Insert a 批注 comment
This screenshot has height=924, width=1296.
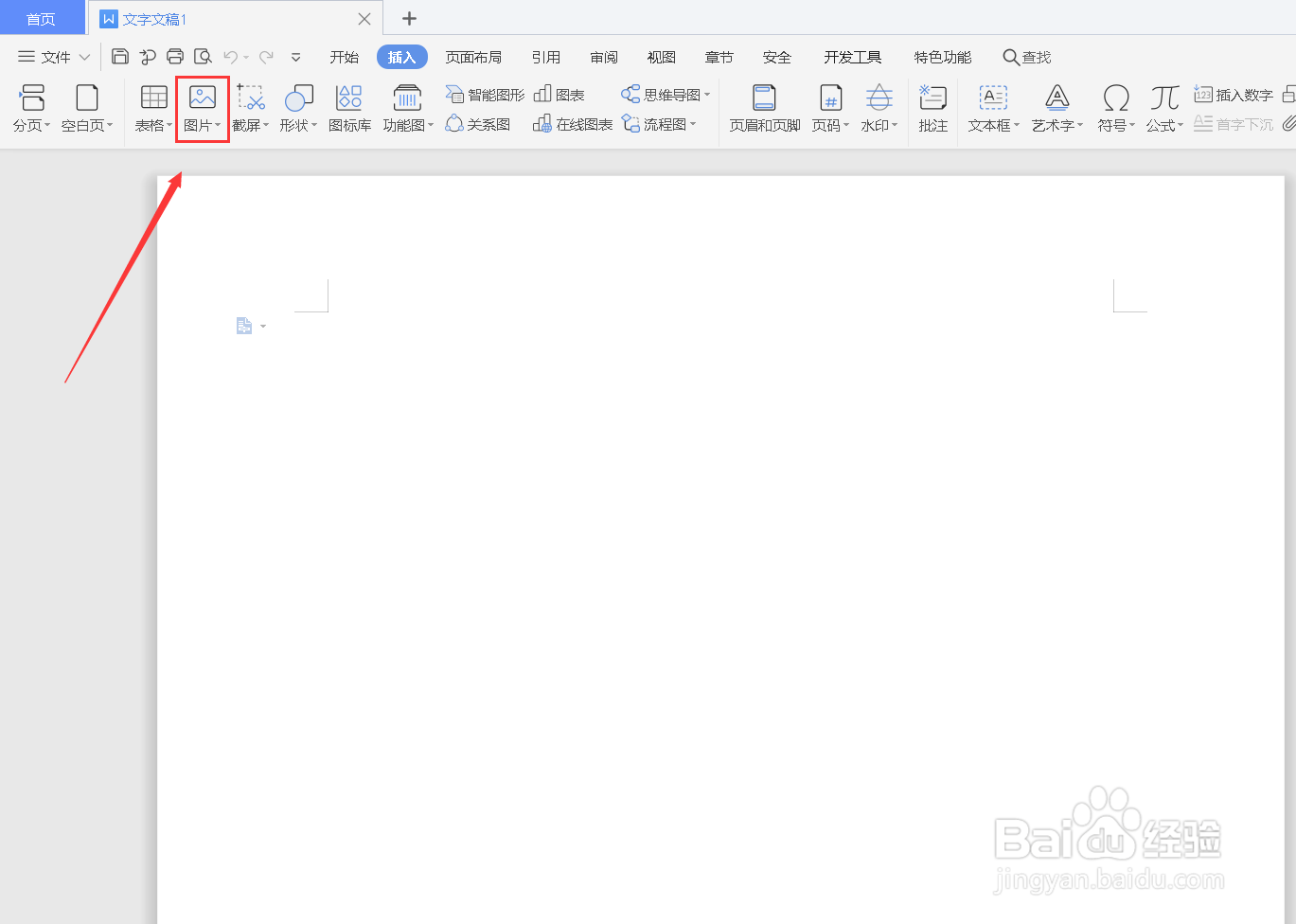933,108
